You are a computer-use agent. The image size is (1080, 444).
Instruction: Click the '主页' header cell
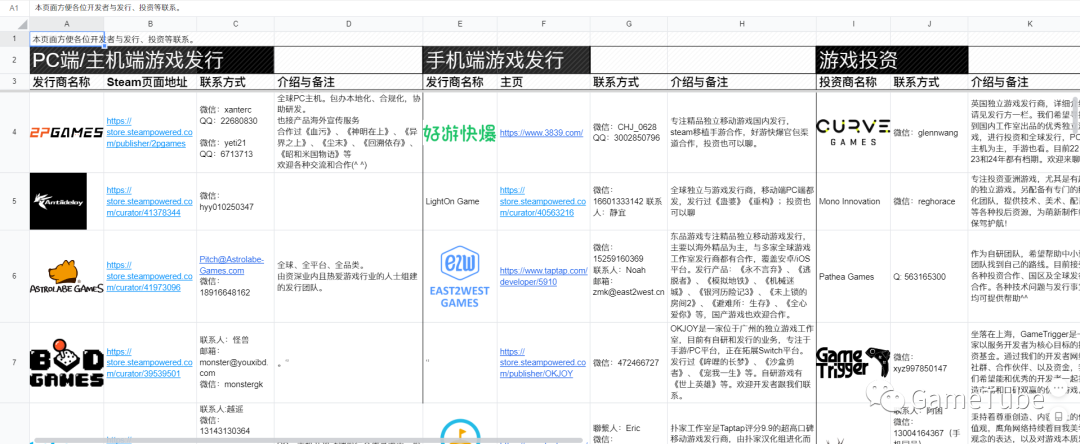pyautogui.click(x=543, y=82)
